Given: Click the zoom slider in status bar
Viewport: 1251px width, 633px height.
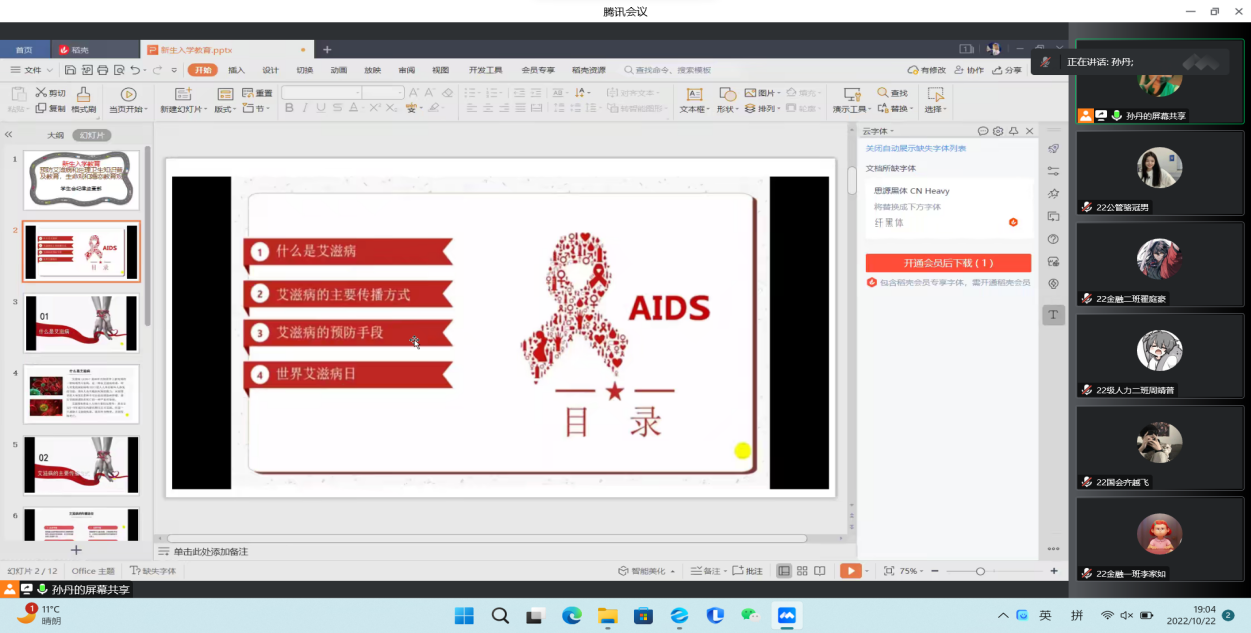Looking at the screenshot, I should 980,571.
